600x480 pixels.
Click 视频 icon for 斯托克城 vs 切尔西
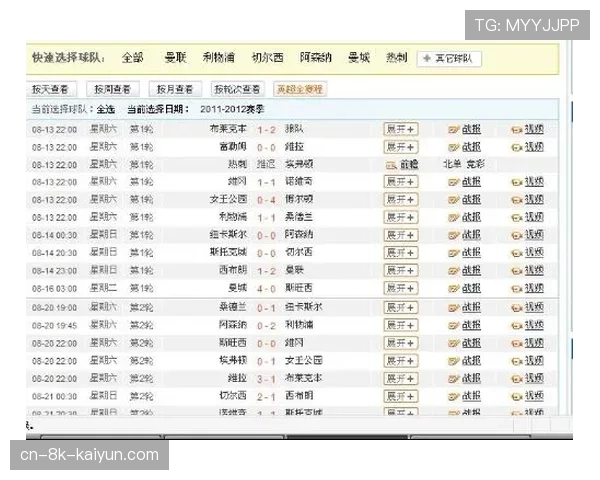click(x=517, y=253)
